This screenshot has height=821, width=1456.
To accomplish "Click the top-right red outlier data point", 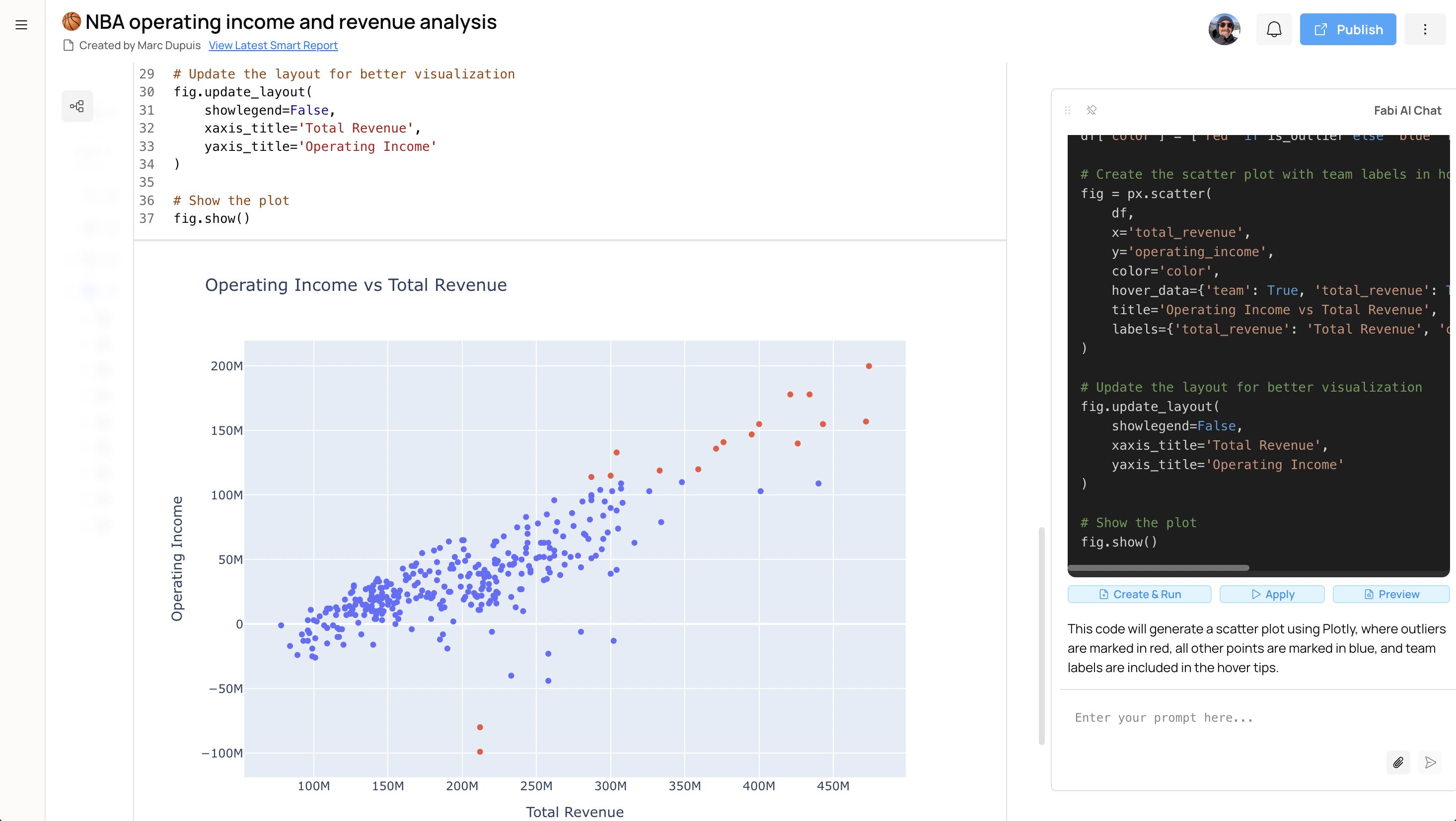I will 869,366.
